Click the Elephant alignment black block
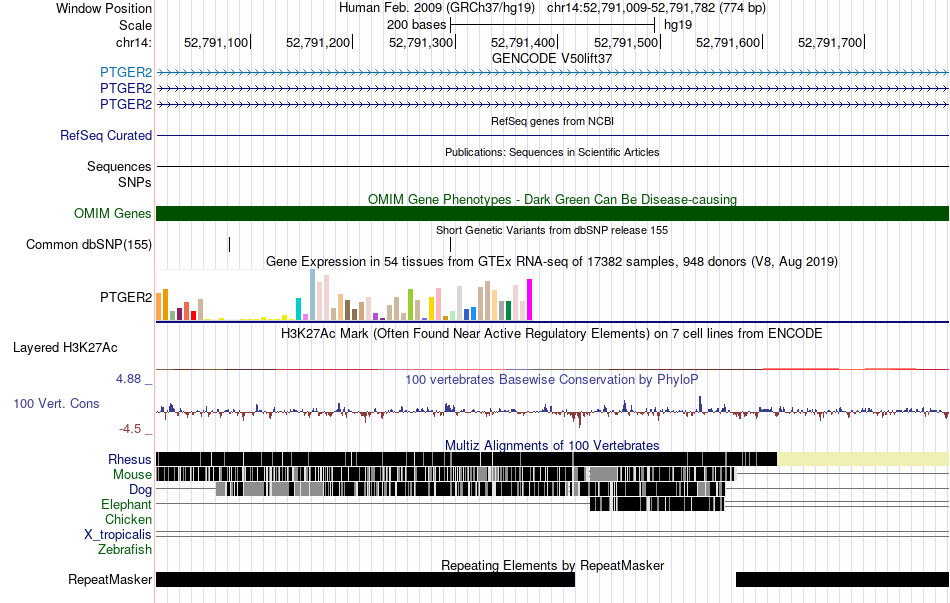This screenshot has height=603, width=950. [657, 504]
